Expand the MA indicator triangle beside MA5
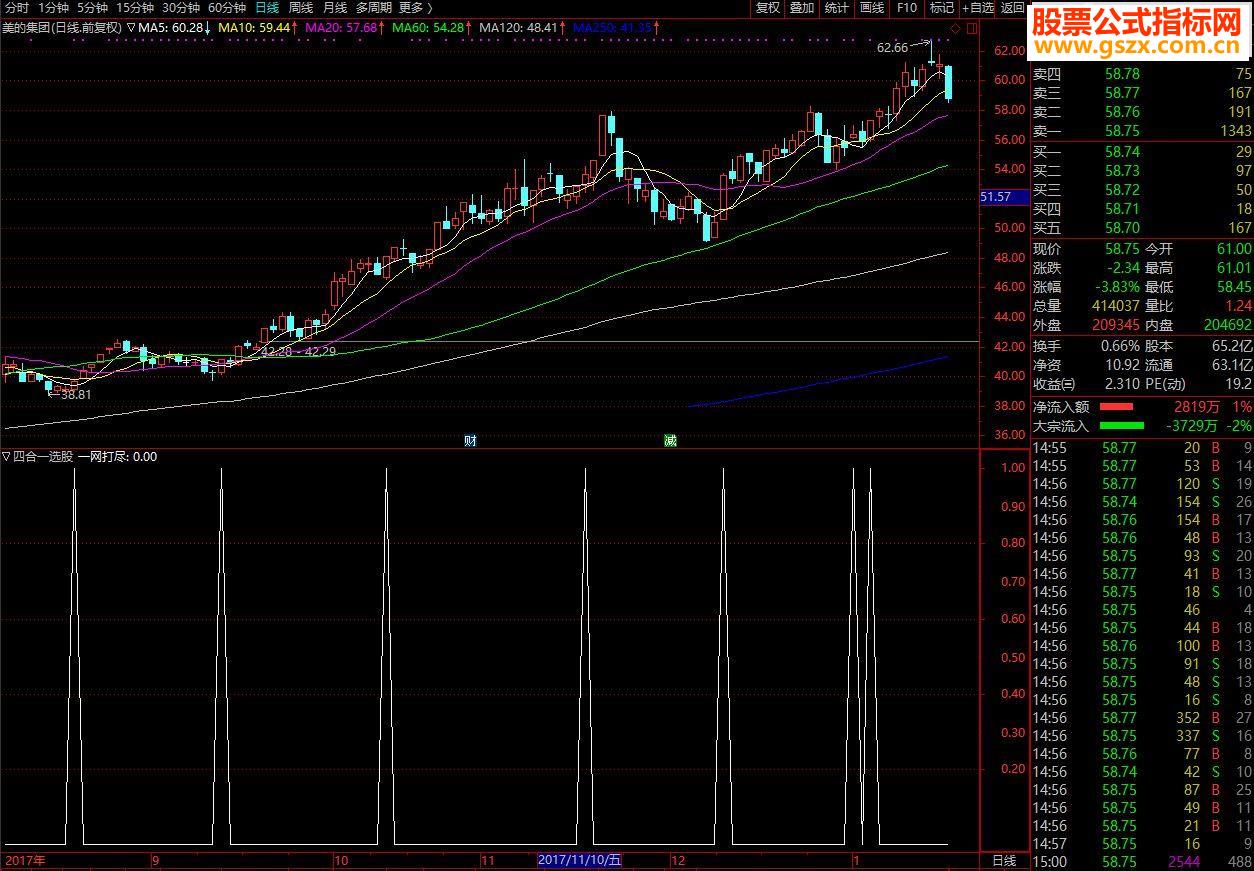Screen dimensions: 1254x871 click(132, 27)
